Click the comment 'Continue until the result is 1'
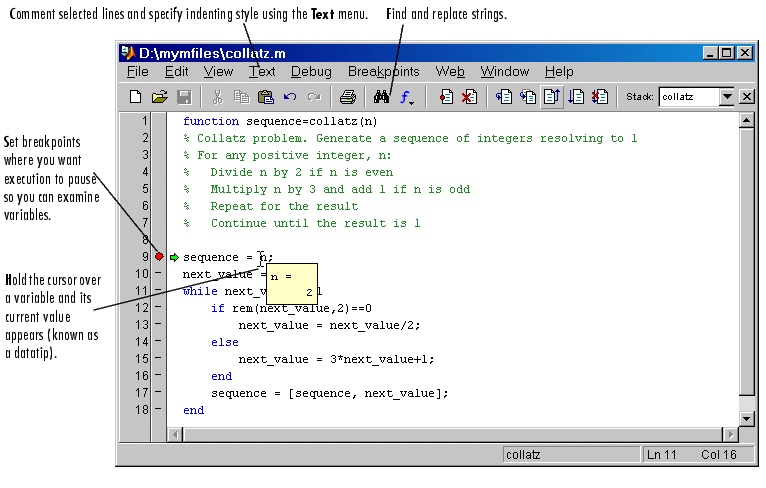The image size is (766, 488). (316, 223)
